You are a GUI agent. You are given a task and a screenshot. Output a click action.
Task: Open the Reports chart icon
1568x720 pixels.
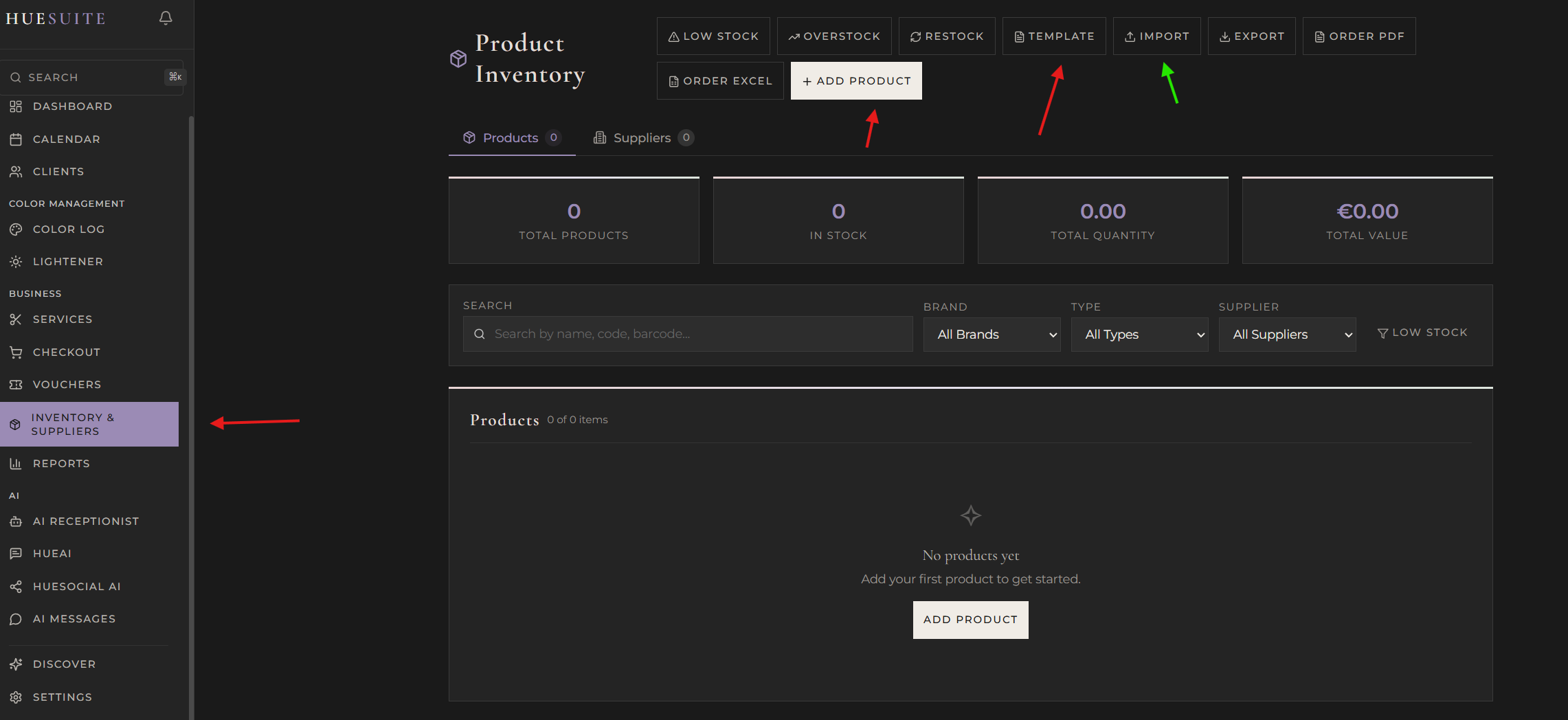(17, 463)
